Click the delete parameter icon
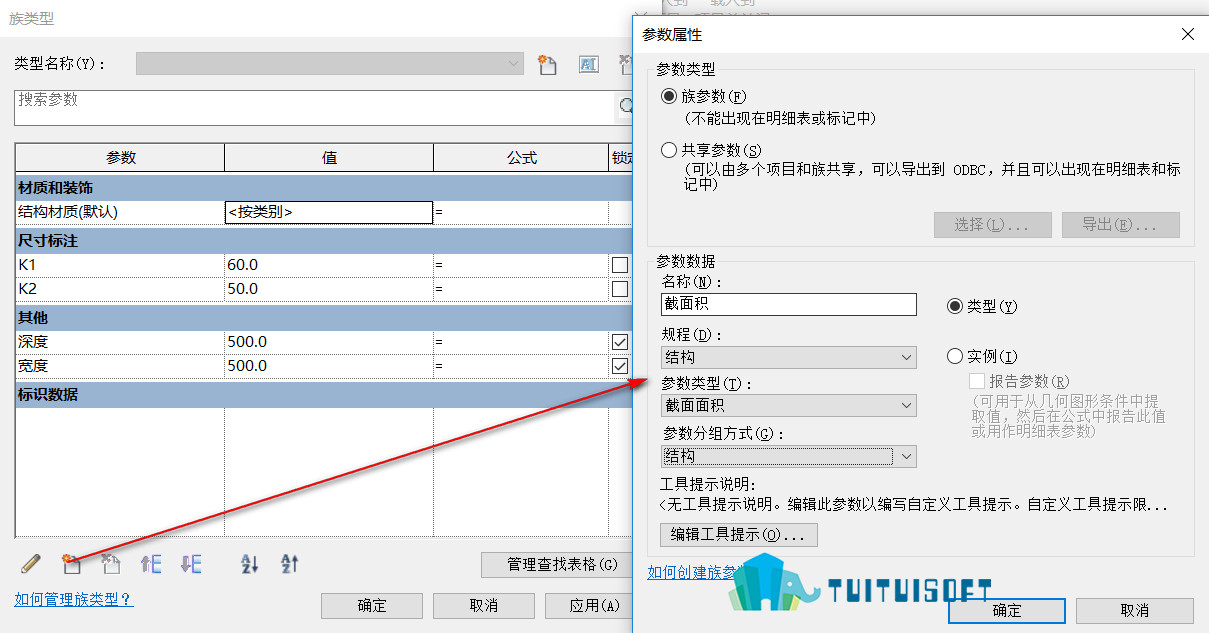 111,564
